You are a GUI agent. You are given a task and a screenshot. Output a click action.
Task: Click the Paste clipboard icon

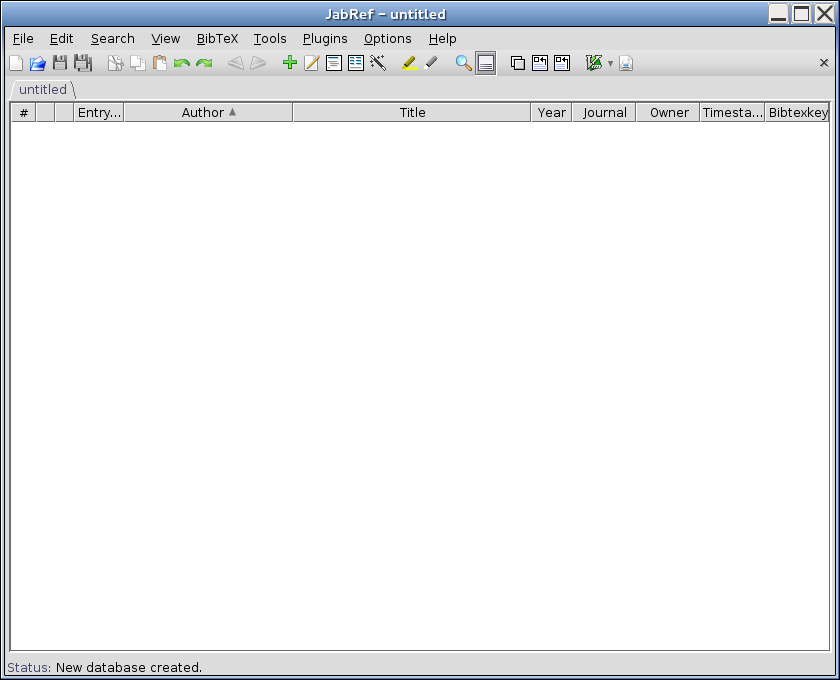click(160, 63)
